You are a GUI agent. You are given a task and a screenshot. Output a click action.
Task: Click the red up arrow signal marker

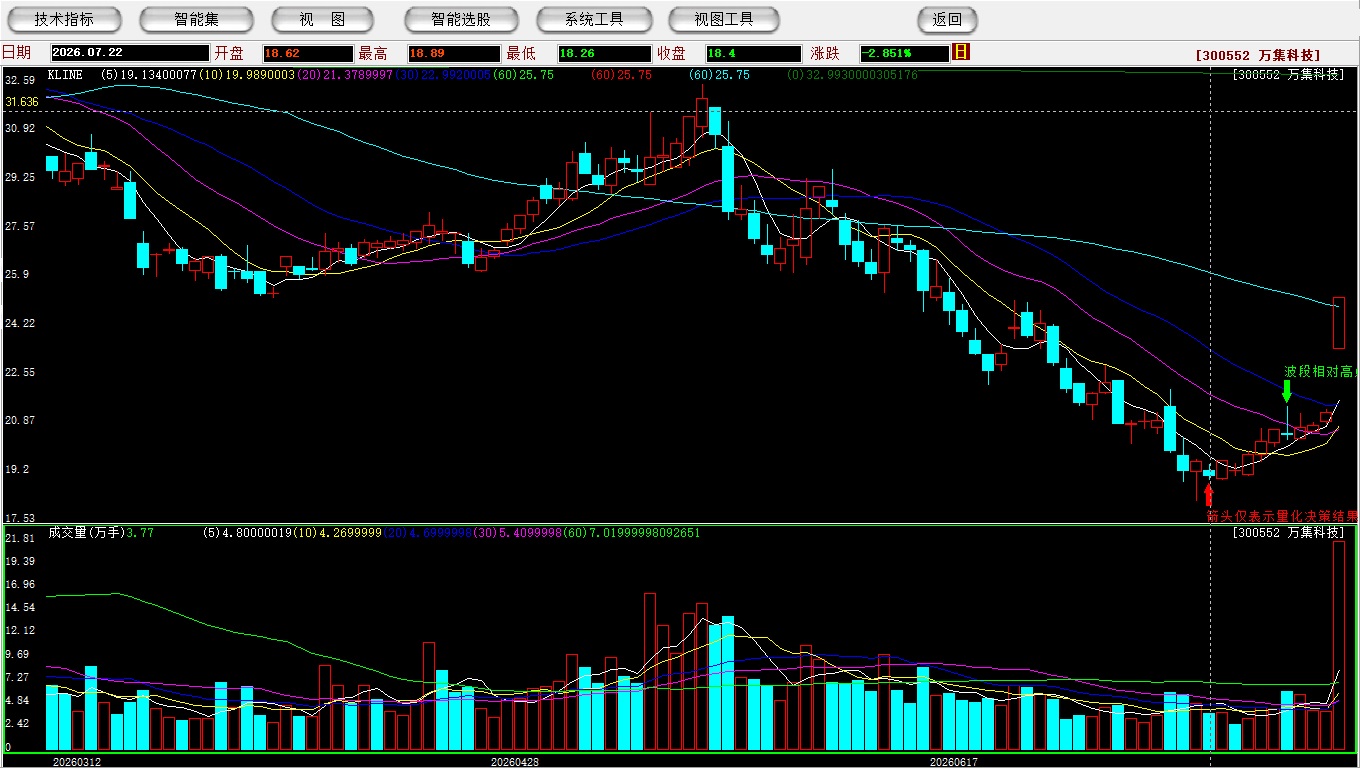pyautogui.click(x=1208, y=495)
